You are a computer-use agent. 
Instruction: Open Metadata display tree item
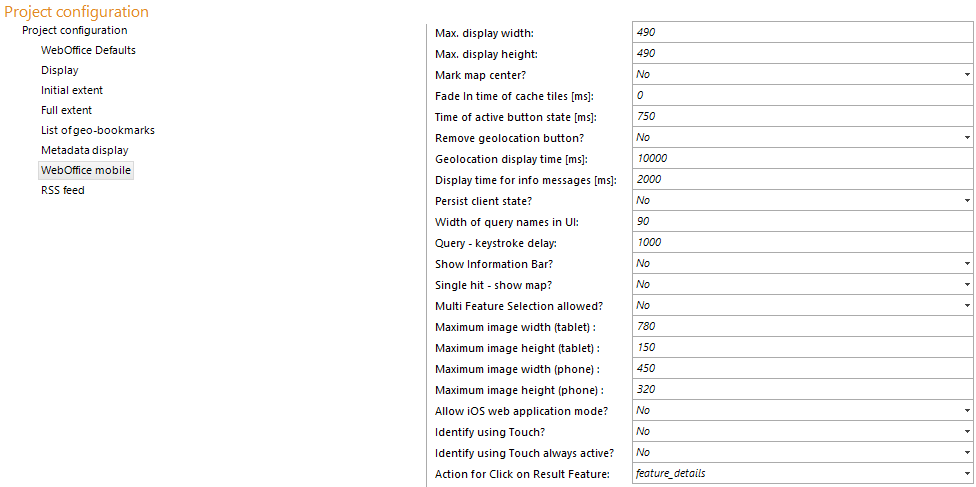85,150
